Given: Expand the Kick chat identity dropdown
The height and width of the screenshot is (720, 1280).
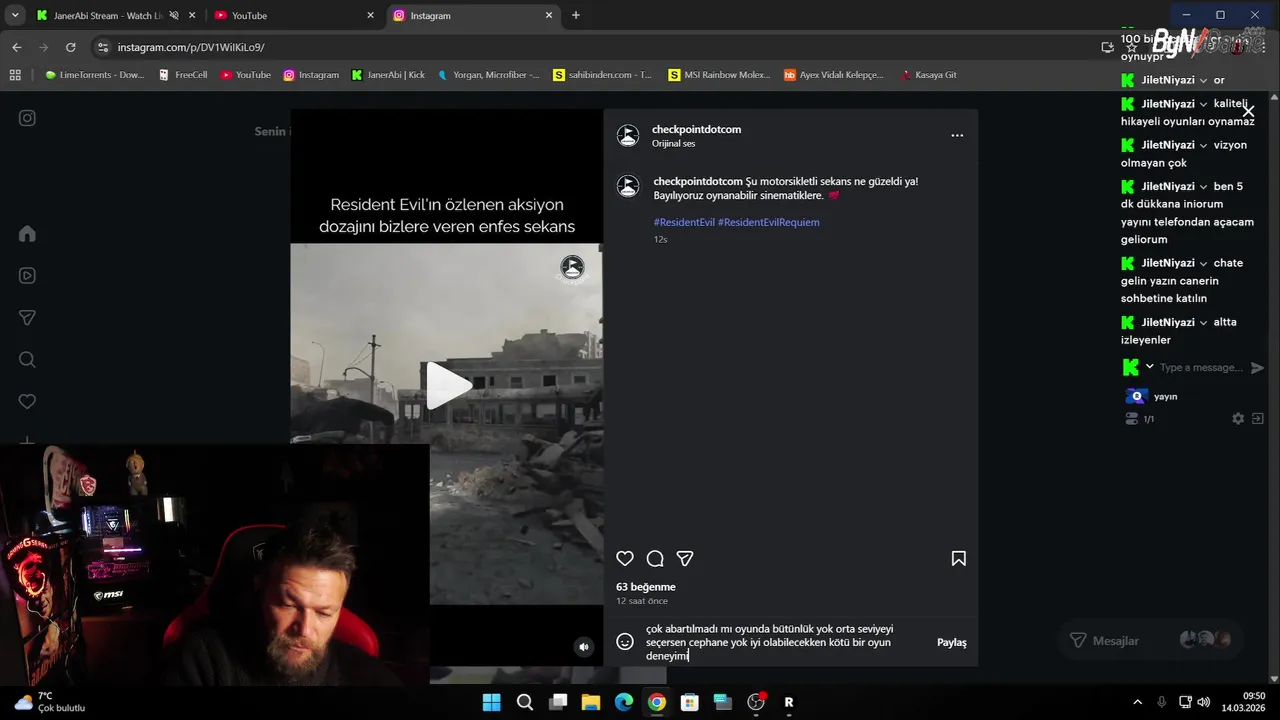Looking at the screenshot, I should click(x=1150, y=367).
